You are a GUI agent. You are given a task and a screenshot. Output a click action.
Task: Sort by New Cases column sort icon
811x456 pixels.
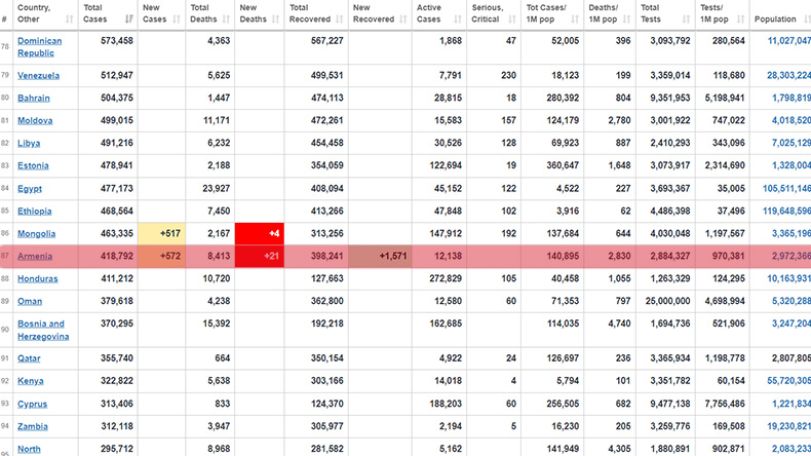(x=176, y=19)
